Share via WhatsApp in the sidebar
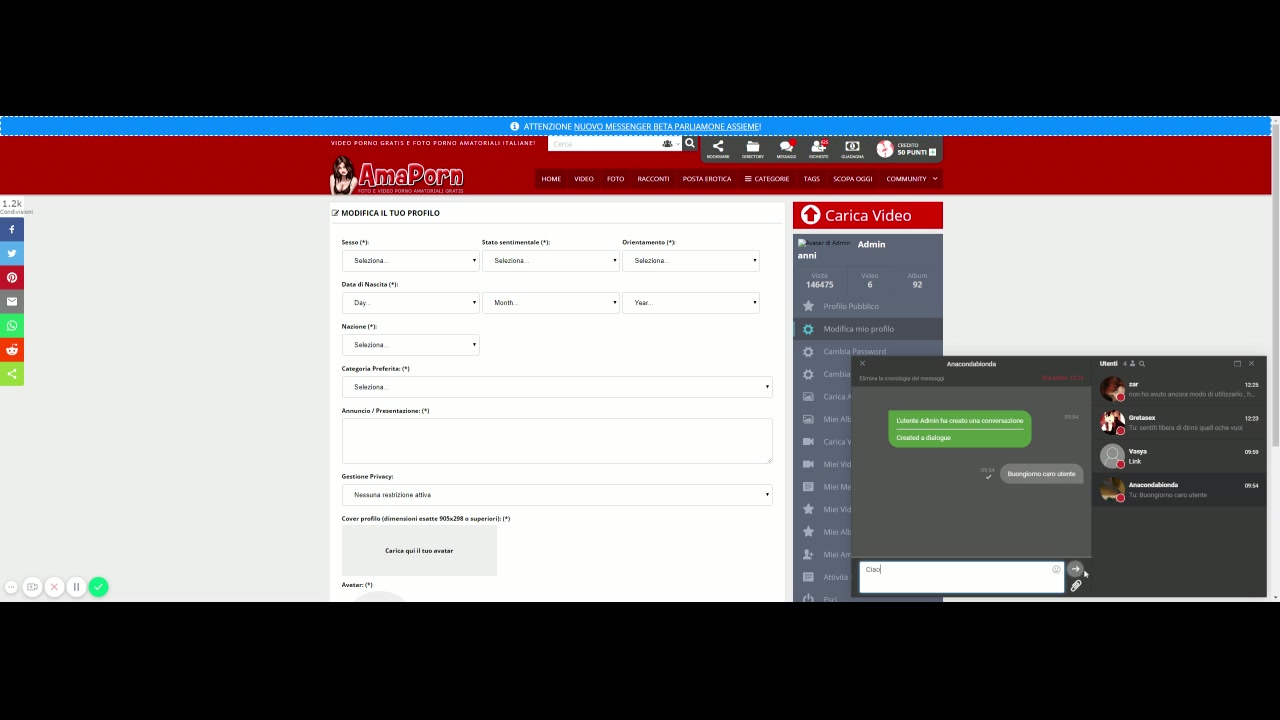1280x720 pixels. tap(12, 326)
